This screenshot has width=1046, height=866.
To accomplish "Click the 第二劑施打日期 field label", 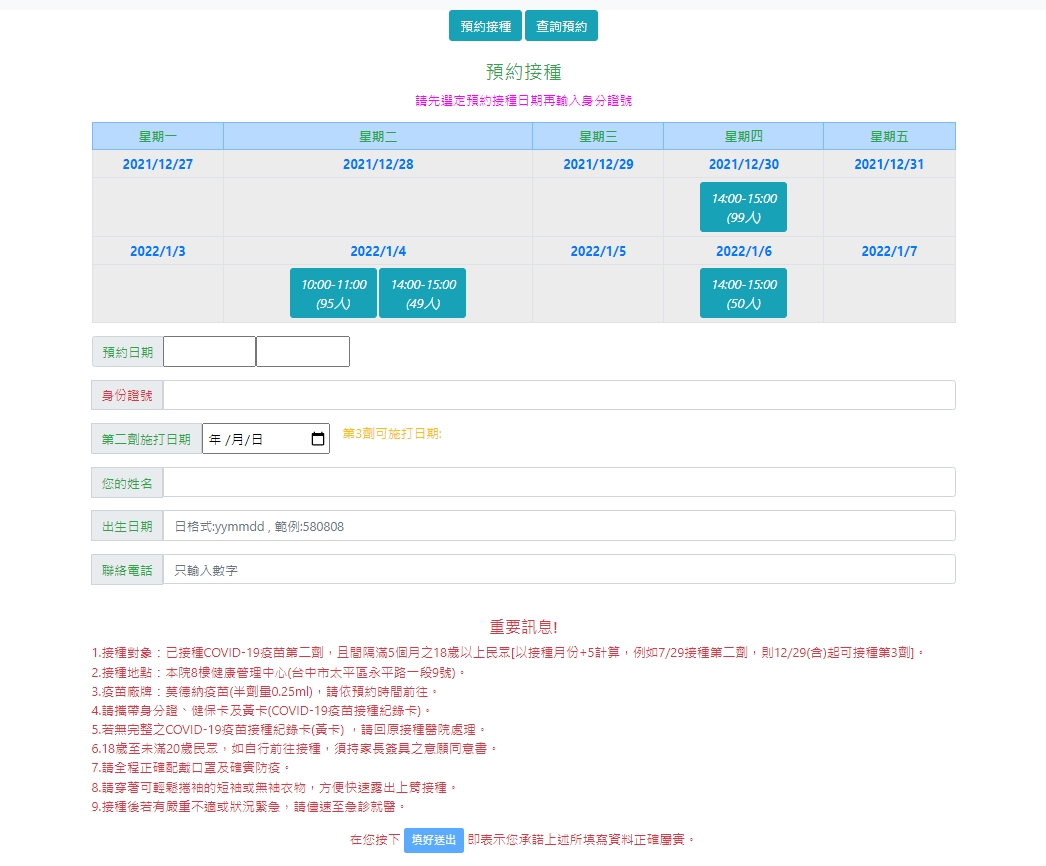I will click(x=147, y=439).
